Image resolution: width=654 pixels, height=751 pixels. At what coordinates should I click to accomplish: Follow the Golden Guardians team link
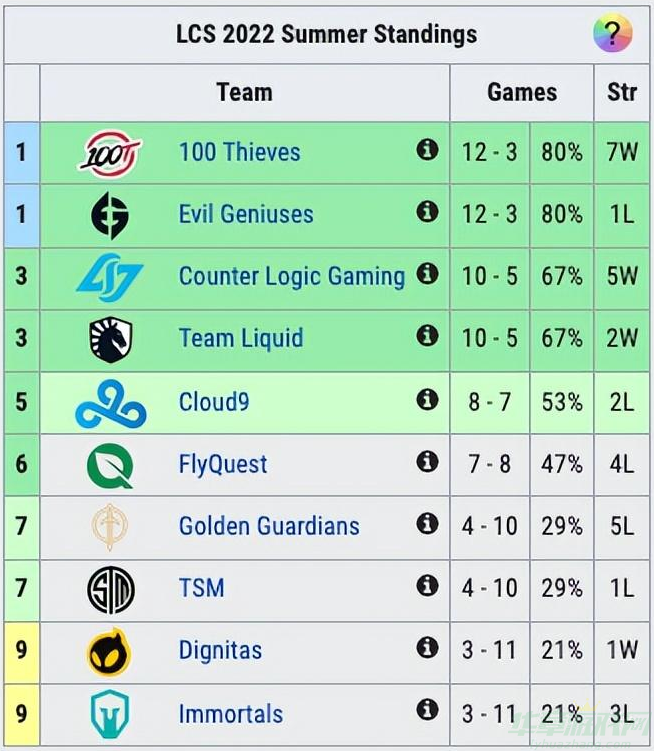269,526
